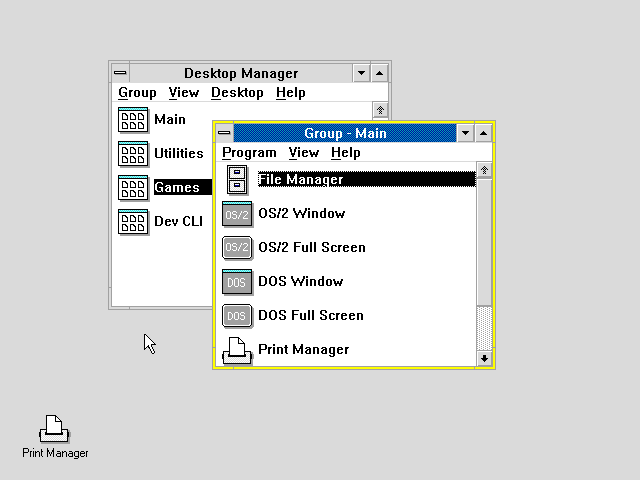Image resolution: width=640 pixels, height=480 pixels.
Task: Select the 'DOS Full Screen' label
Action: pyautogui.click(x=311, y=315)
